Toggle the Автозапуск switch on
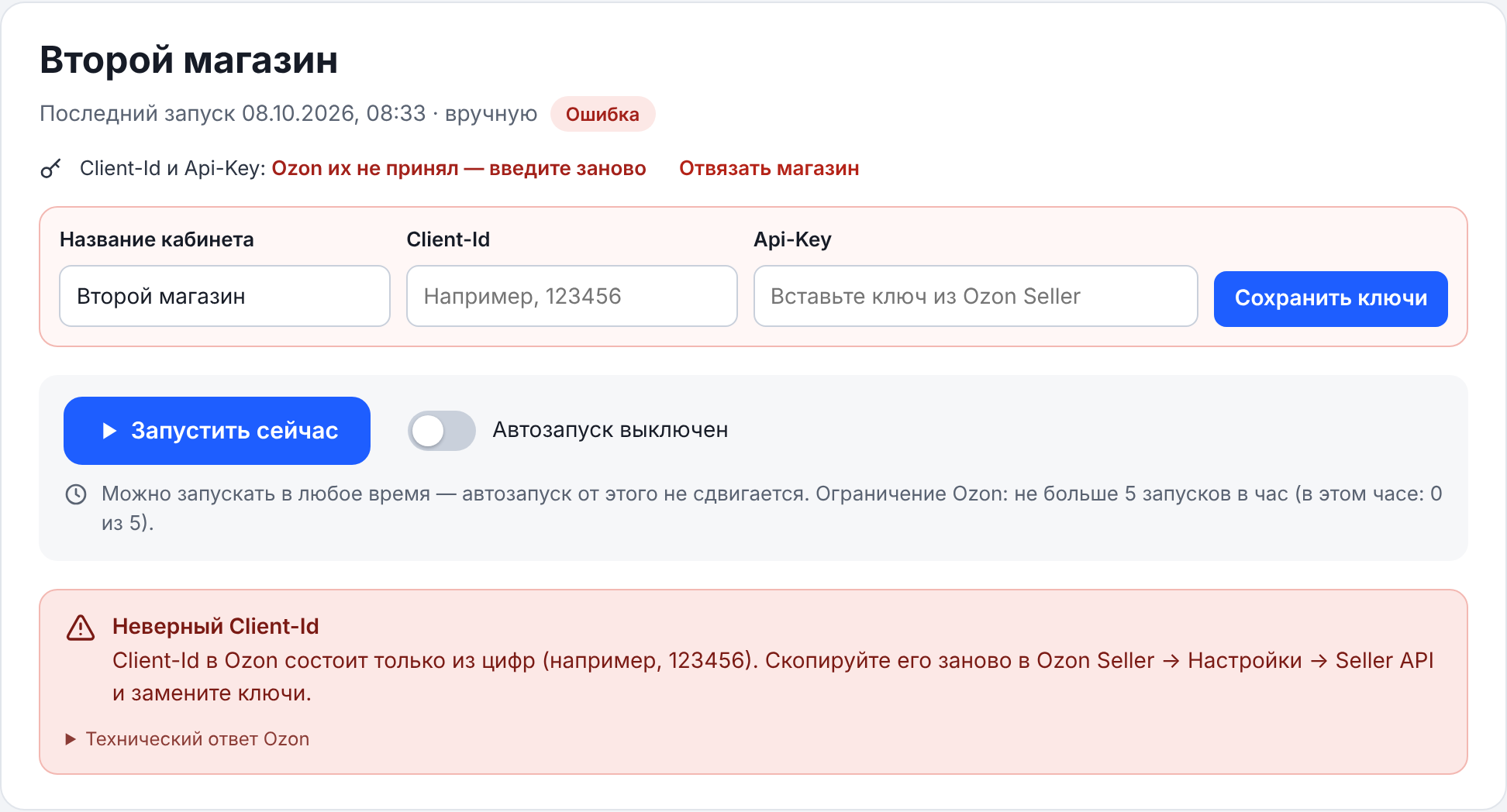 pyautogui.click(x=442, y=431)
